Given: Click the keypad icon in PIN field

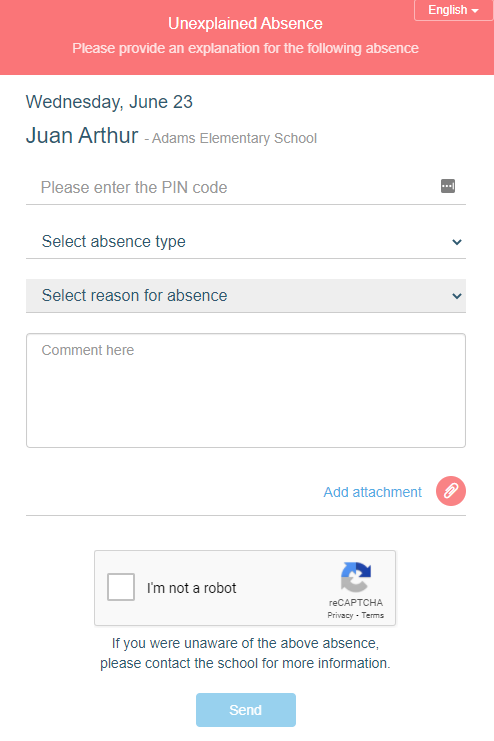Looking at the screenshot, I should (x=448, y=186).
